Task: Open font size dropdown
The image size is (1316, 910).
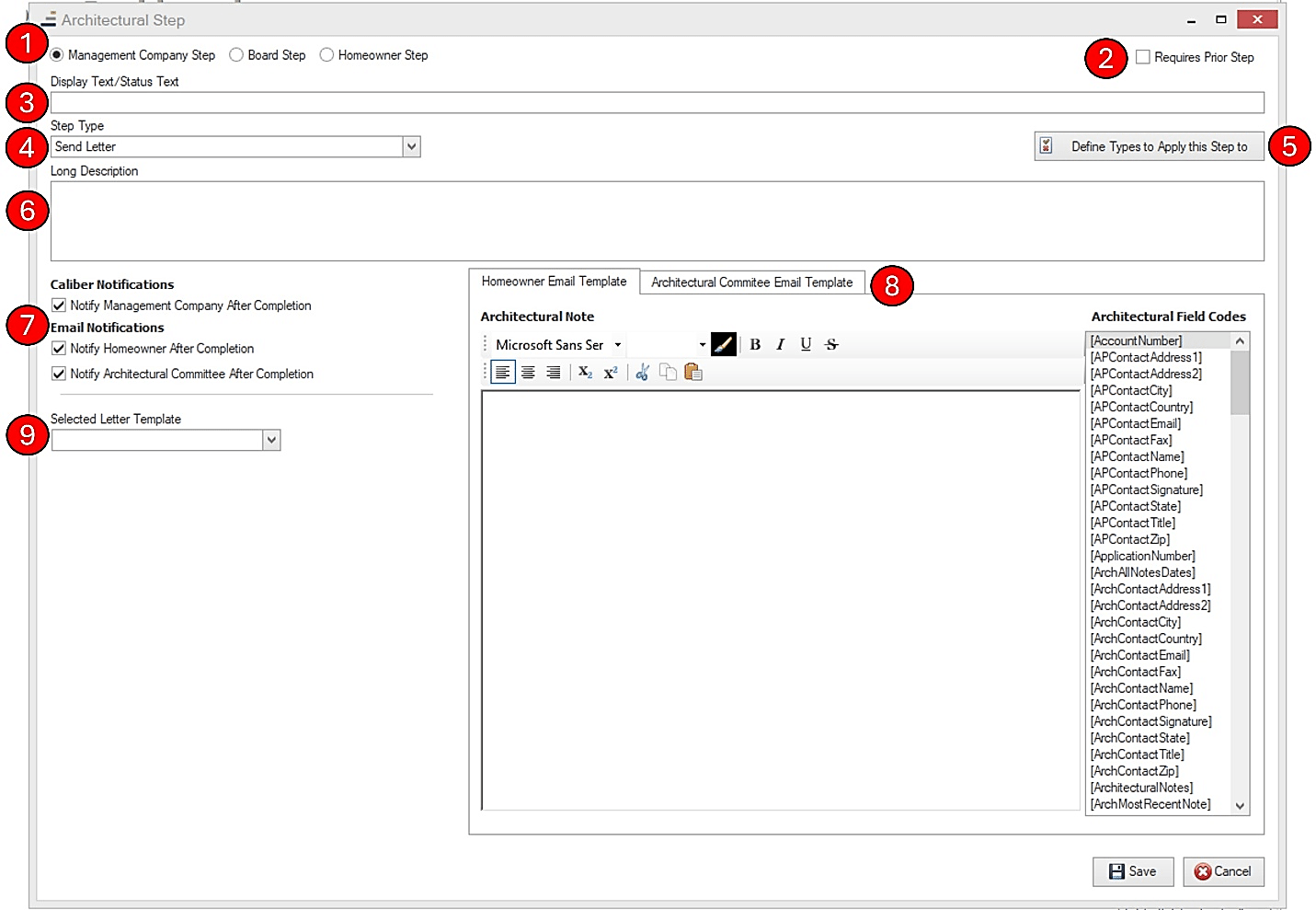Action: coord(703,345)
